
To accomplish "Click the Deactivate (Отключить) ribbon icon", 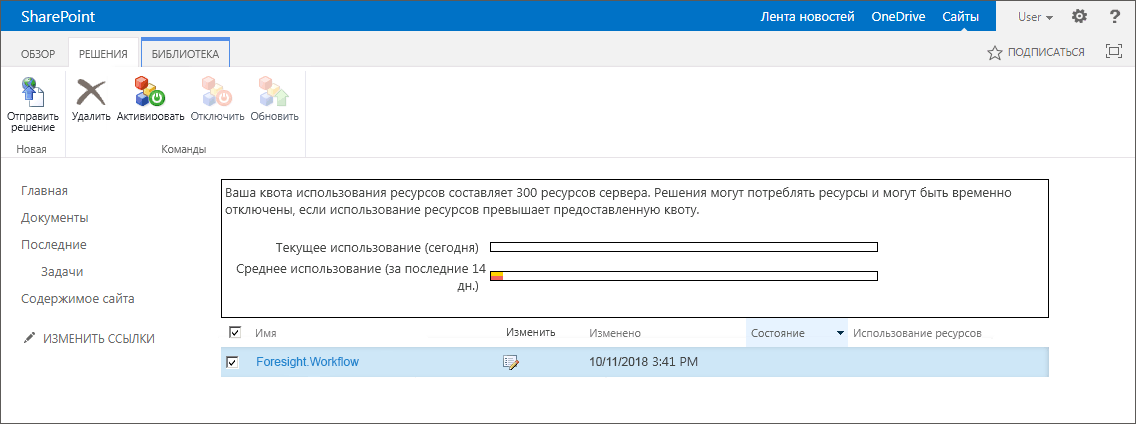I will (217, 93).
